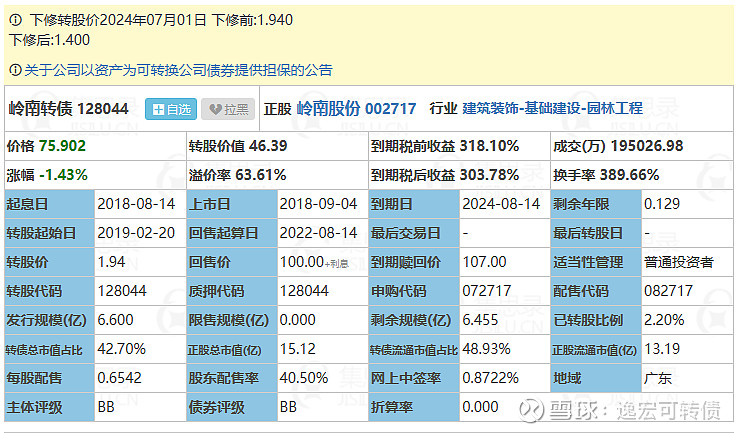Select the 配售代码 value 082717
This screenshot has width=742, height=433.
pos(669,291)
